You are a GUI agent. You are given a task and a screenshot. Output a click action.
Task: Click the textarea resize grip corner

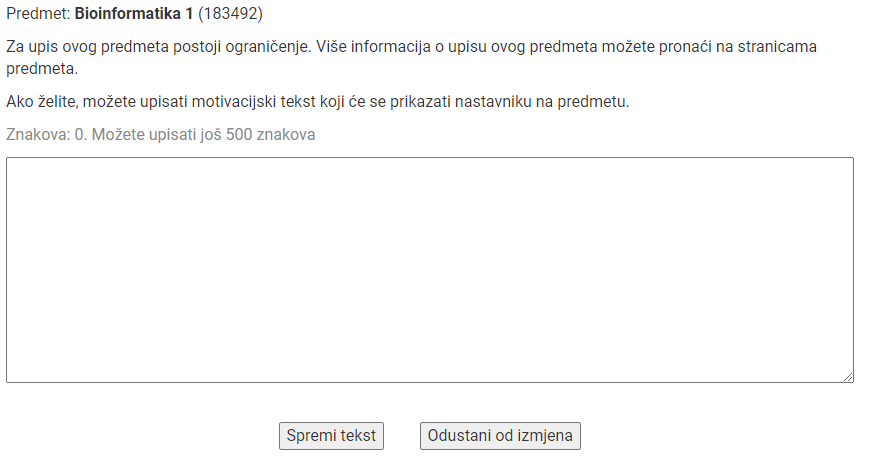point(848,377)
